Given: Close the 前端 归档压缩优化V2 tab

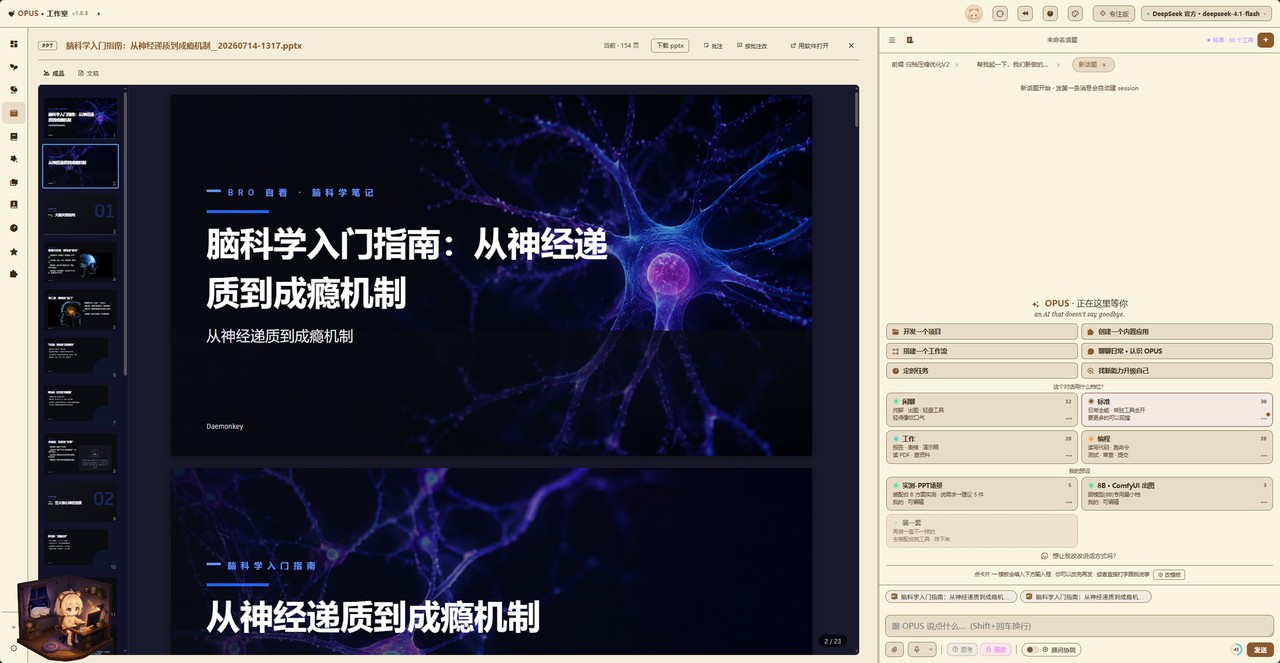Looking at the screenshot, I should click(956, 64).
